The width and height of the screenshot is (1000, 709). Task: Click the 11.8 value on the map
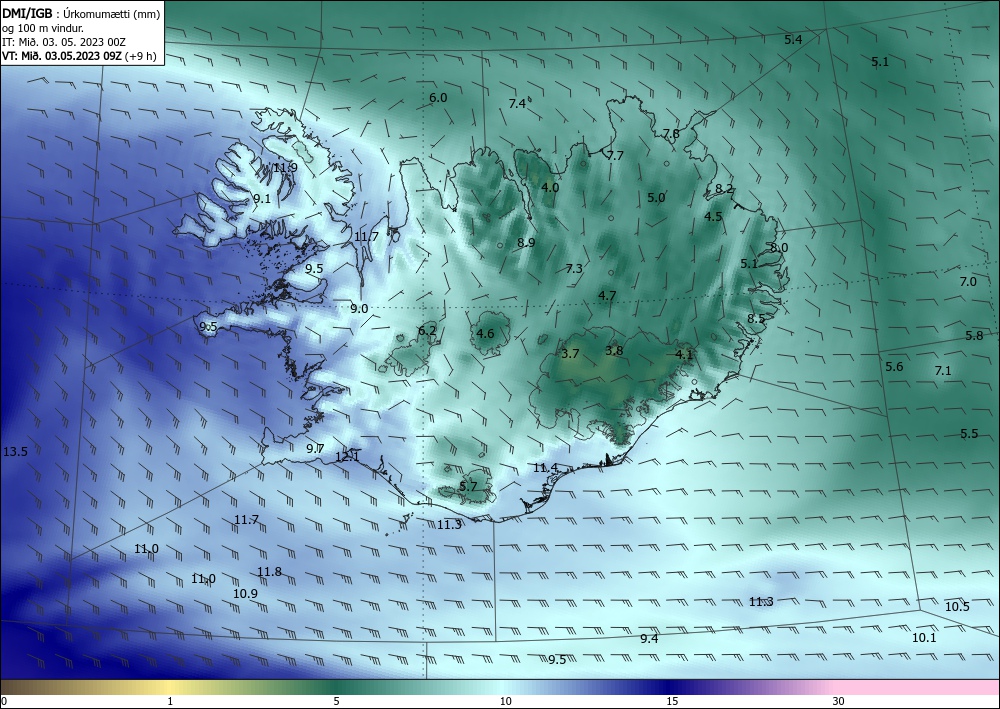[269, 571]
